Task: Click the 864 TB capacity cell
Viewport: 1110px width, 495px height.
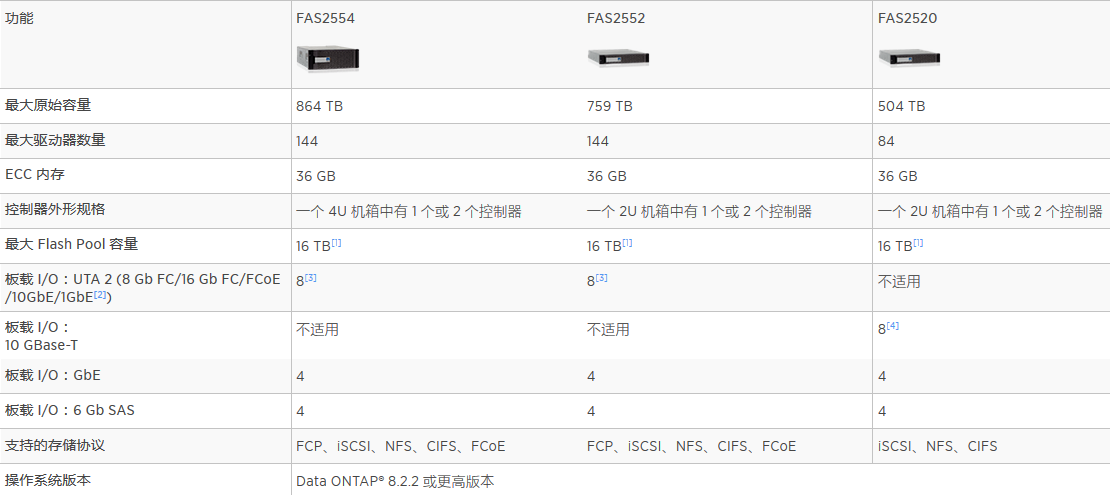Action: click(319, 106)
